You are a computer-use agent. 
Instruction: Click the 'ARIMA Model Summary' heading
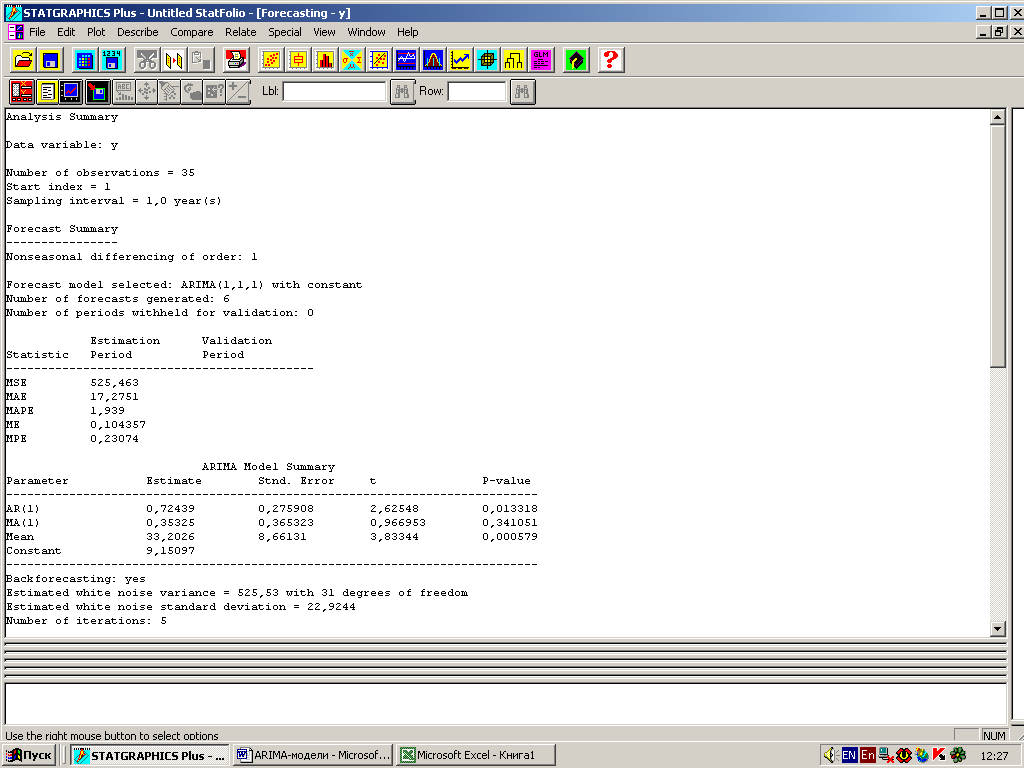[268, 467]
